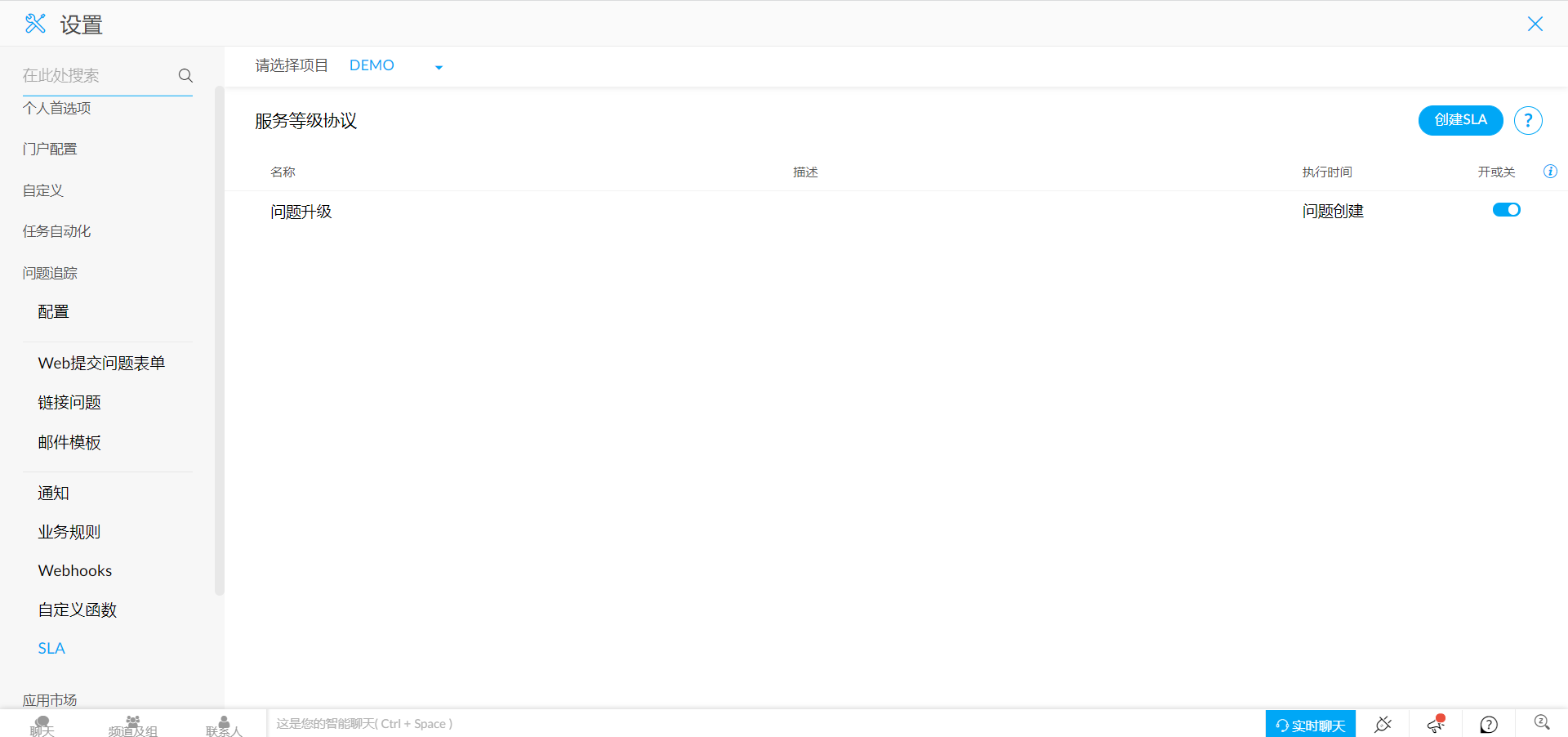Open the SLA help question mark icon
Viewport: 1568px width, 737px height.
coord(1527,120)
